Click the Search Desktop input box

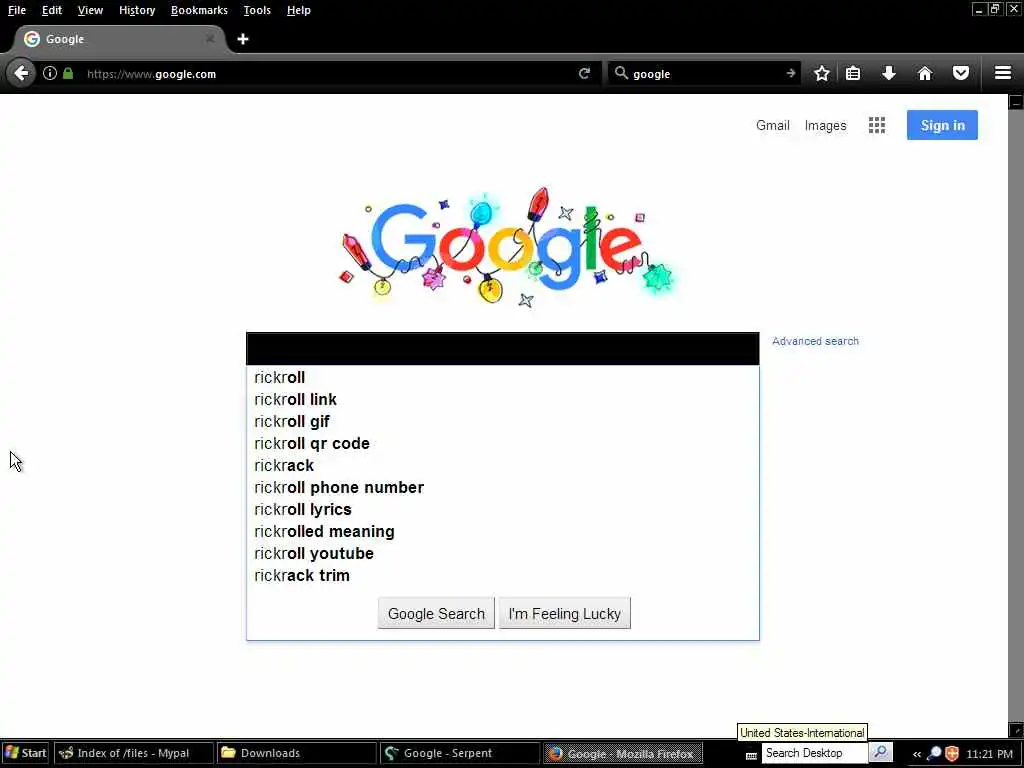814,753
